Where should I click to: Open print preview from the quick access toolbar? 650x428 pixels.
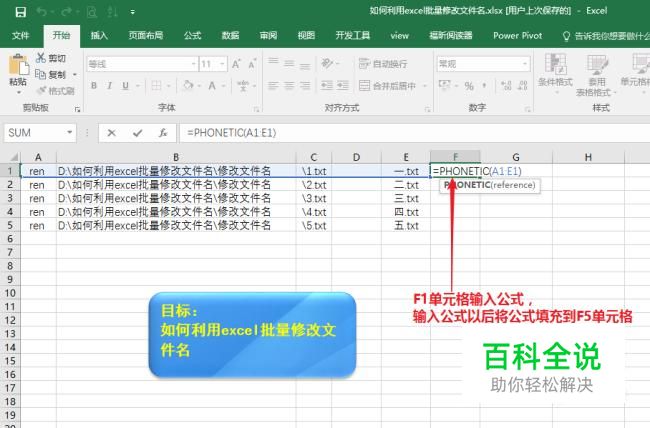coord(92,12)
